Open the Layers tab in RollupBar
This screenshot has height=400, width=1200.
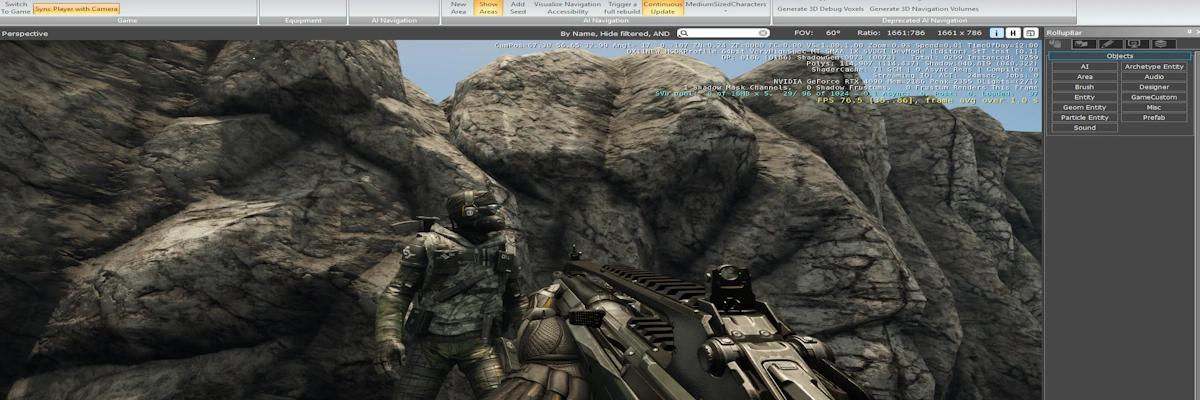coord(1160,44)
